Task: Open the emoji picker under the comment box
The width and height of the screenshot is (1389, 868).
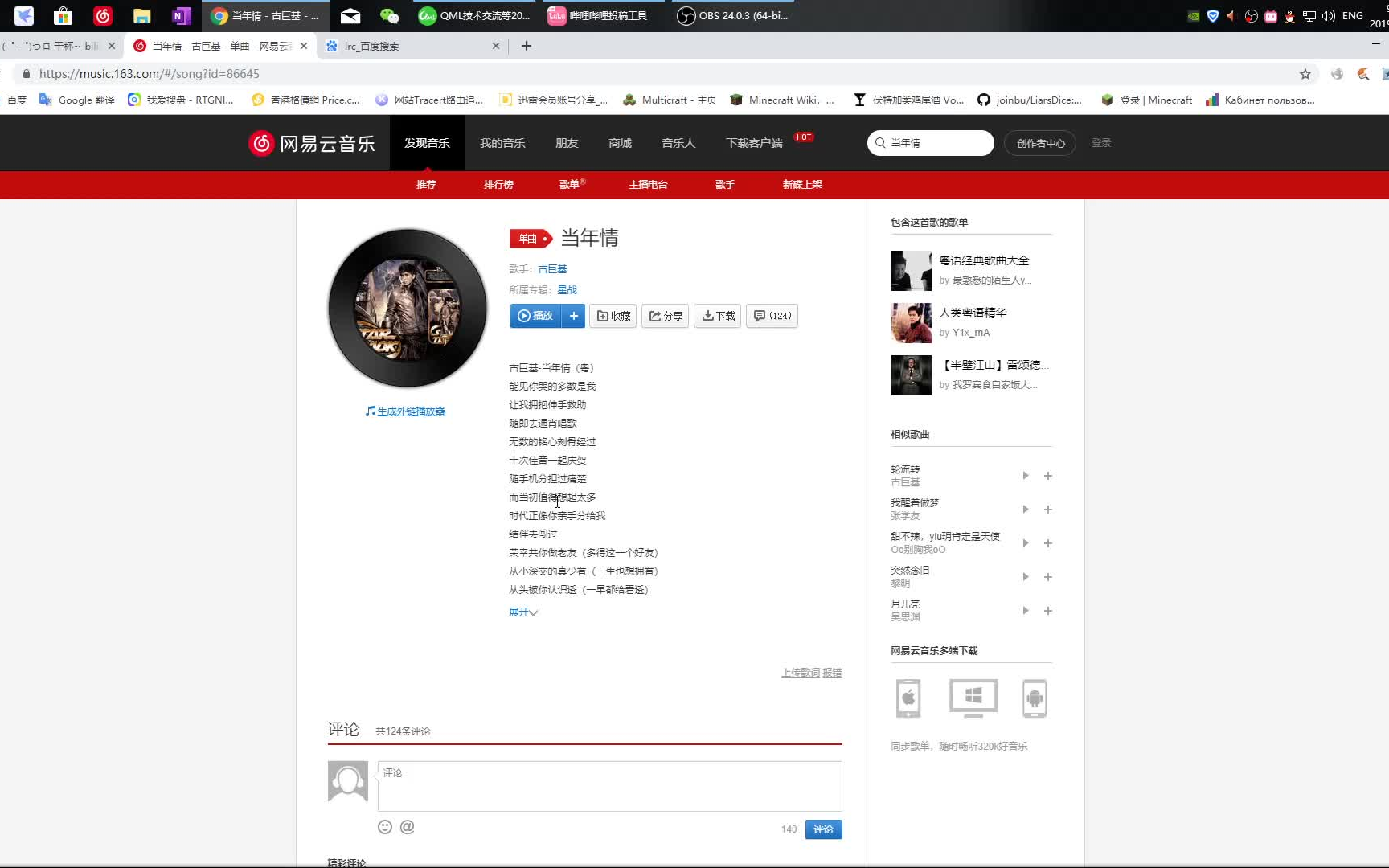Action: [385, 827]
